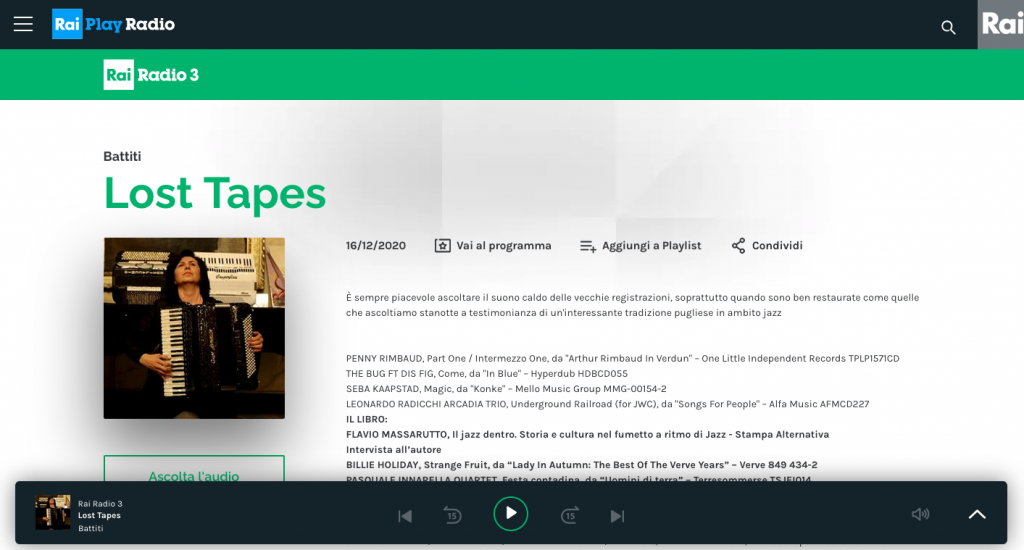Toggle the volume speaker icon
This screenshot has height=550, width=1024.
coord(920,514)
